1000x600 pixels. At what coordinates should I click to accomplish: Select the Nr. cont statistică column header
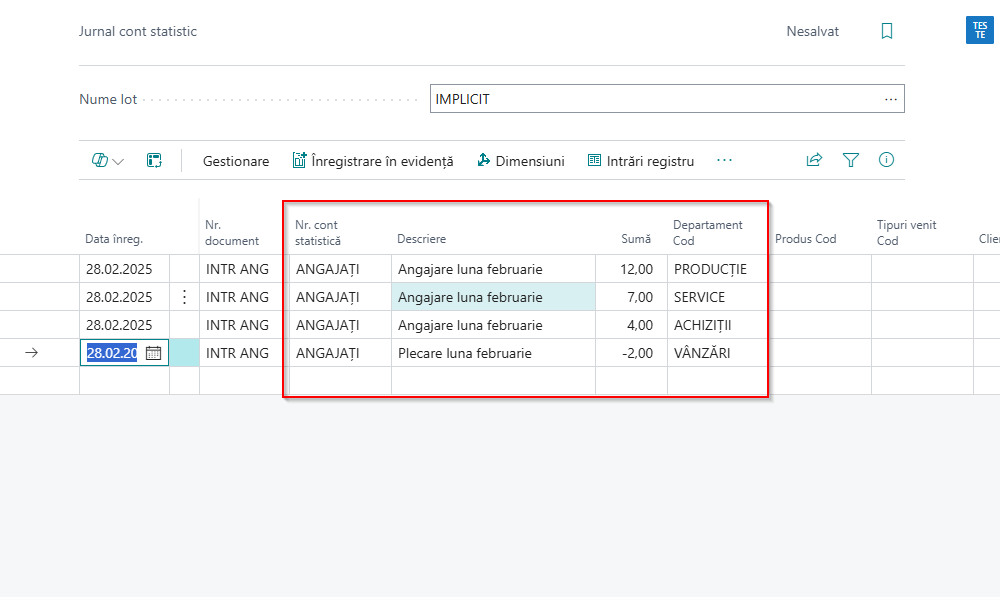pos(318,233)
